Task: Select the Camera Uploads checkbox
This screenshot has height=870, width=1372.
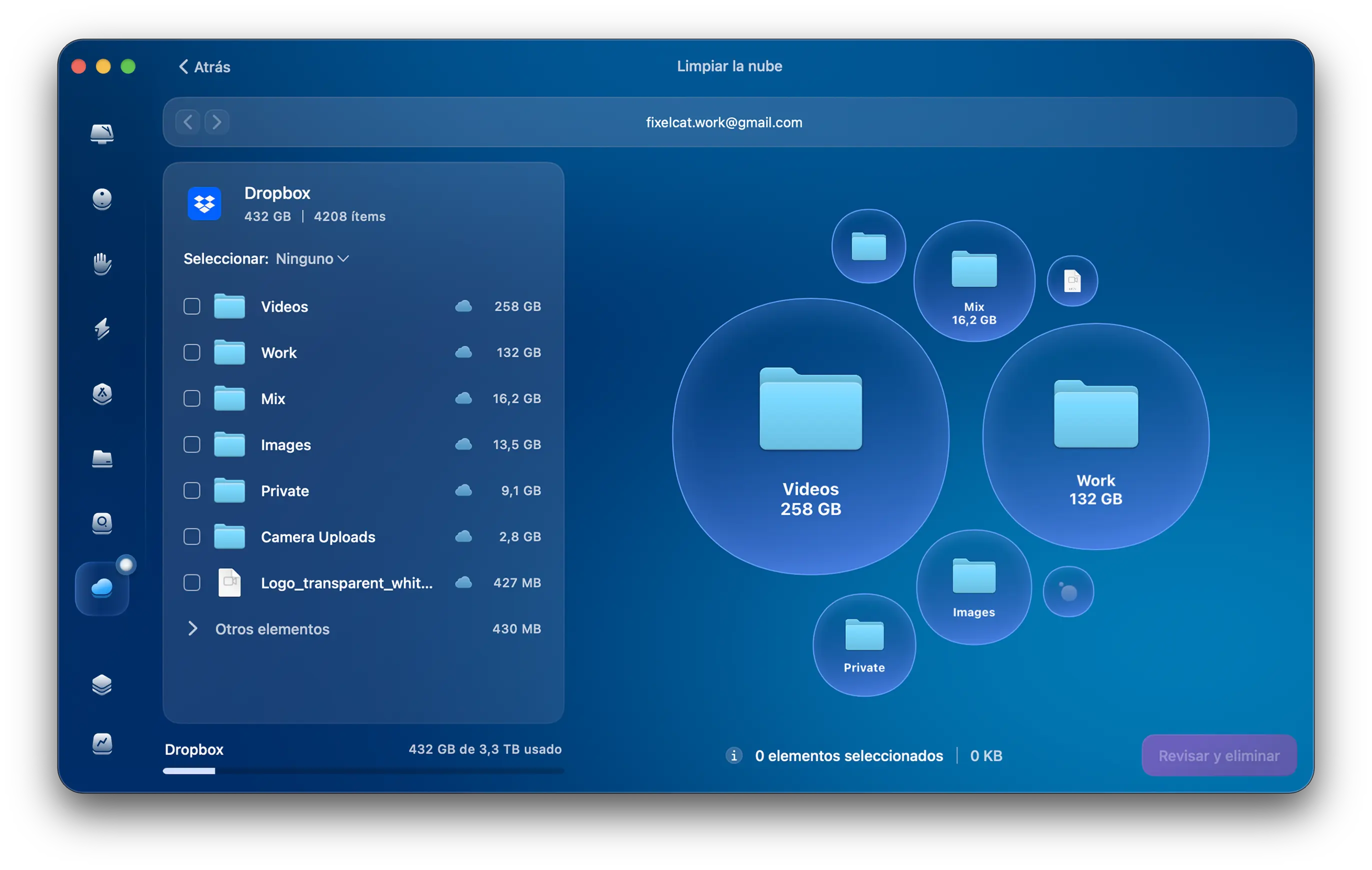Action: 192,536
